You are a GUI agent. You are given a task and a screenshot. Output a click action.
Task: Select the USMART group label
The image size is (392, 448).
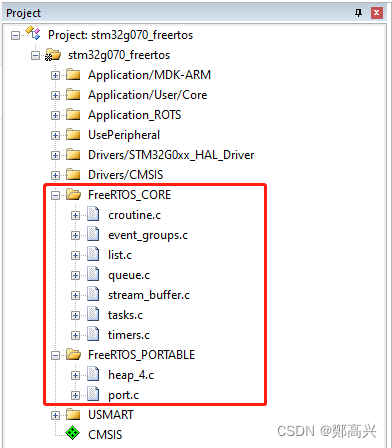tap(111, 415)
